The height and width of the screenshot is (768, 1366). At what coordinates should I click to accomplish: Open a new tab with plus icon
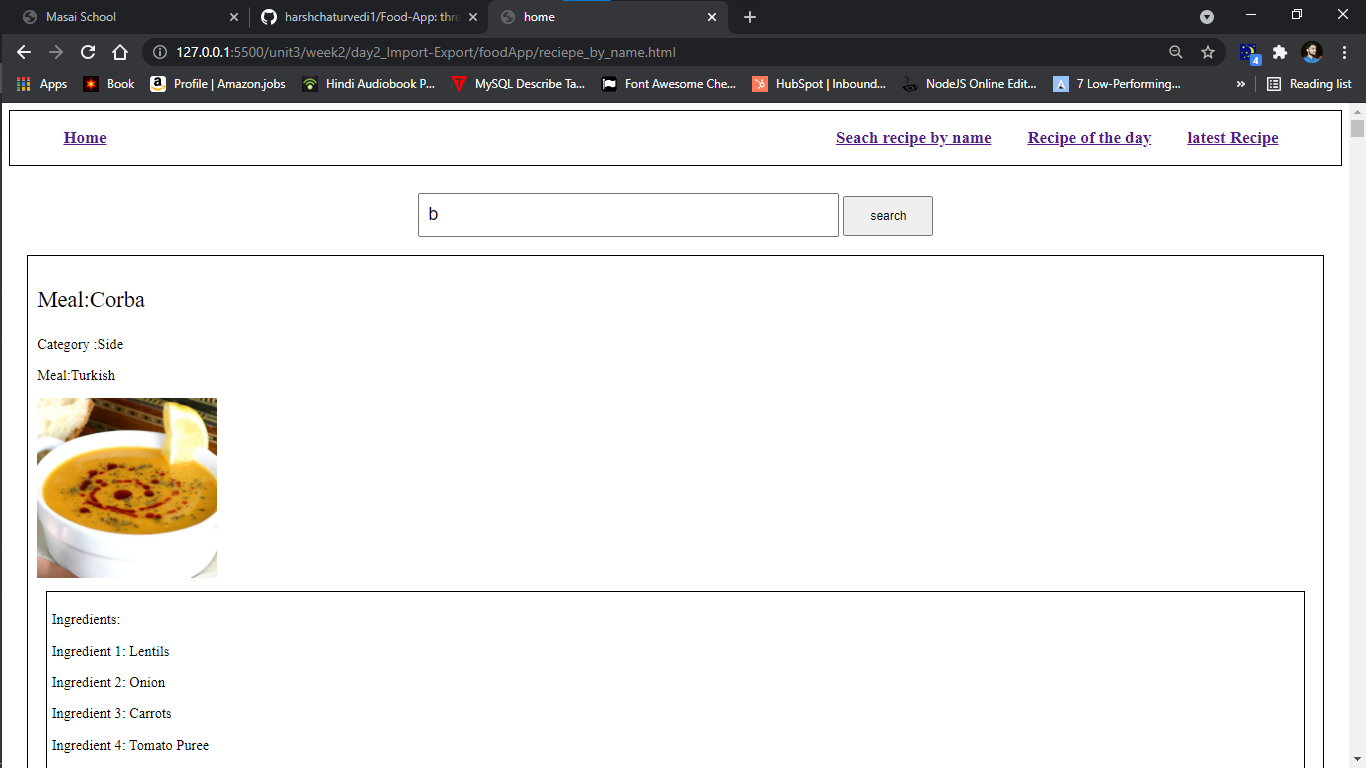(x=750, y=17)
